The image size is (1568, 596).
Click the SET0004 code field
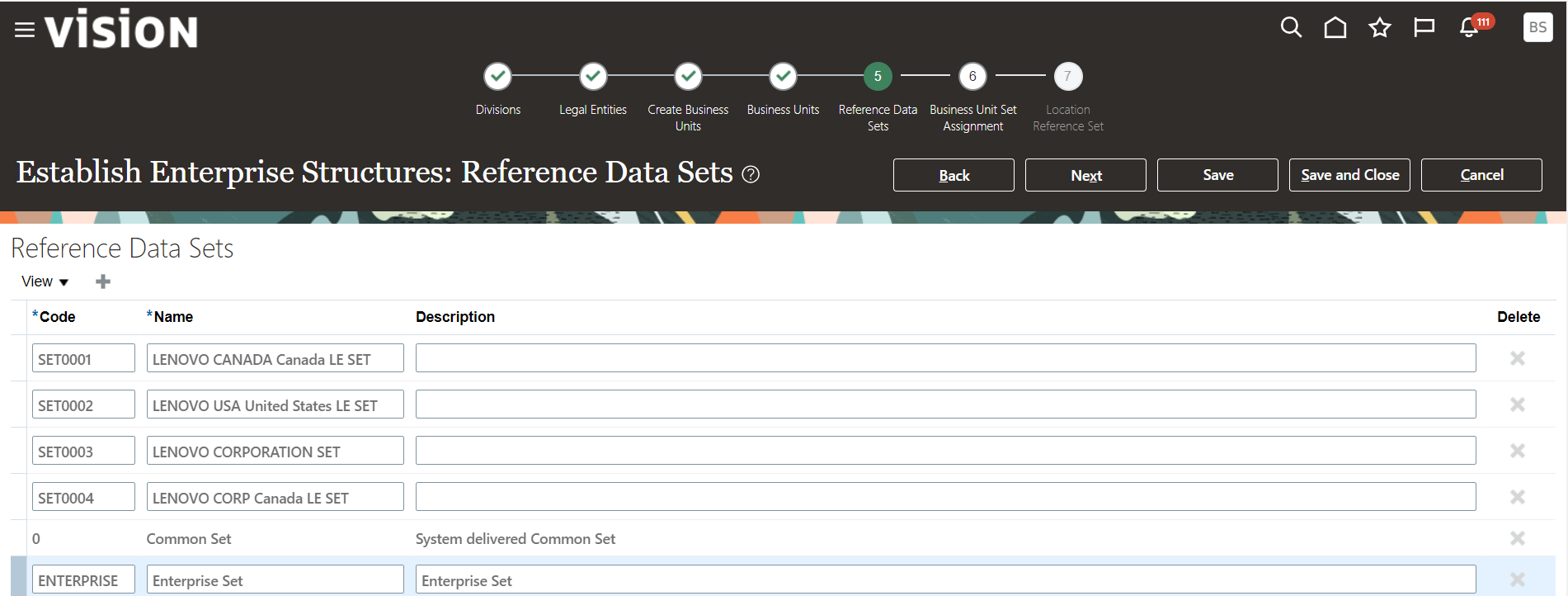click(83, 497)
